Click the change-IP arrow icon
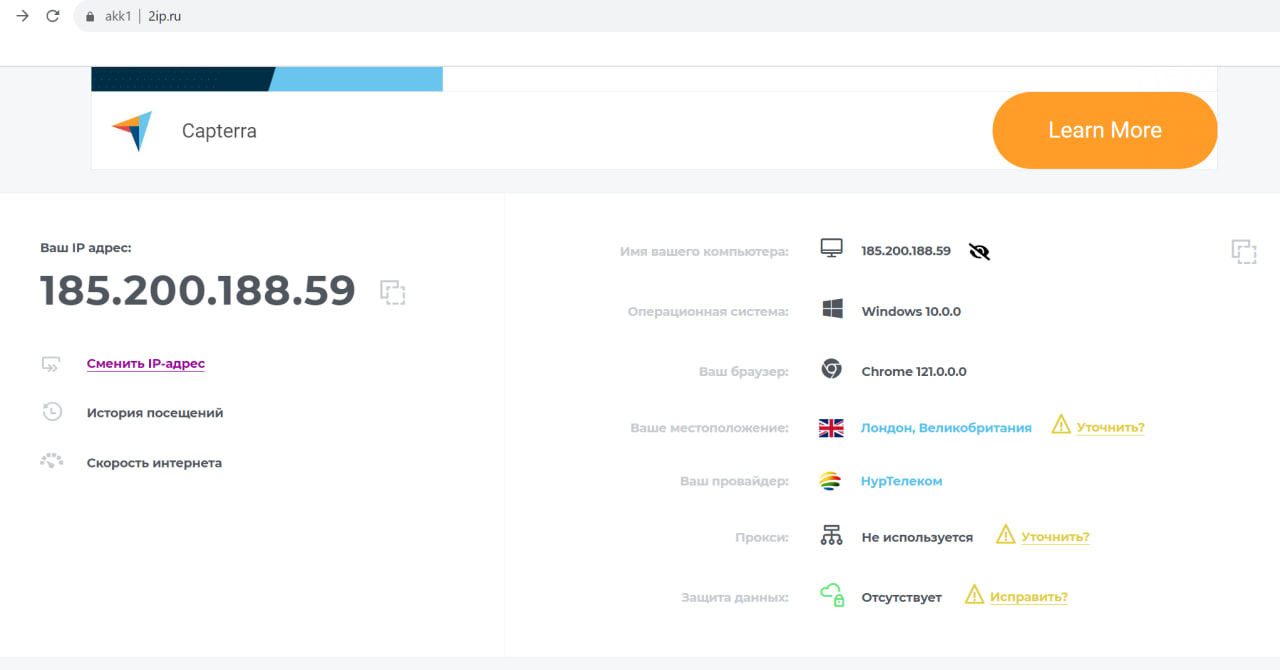 pyautogui.click(x=51, y=364)
